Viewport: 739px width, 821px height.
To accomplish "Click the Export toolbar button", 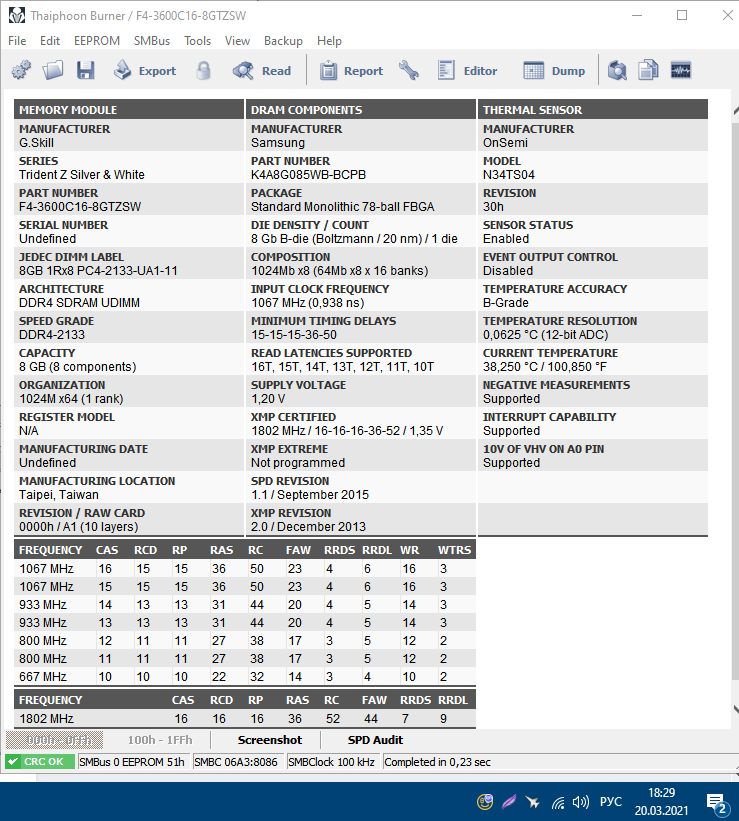I will (145, 71).
